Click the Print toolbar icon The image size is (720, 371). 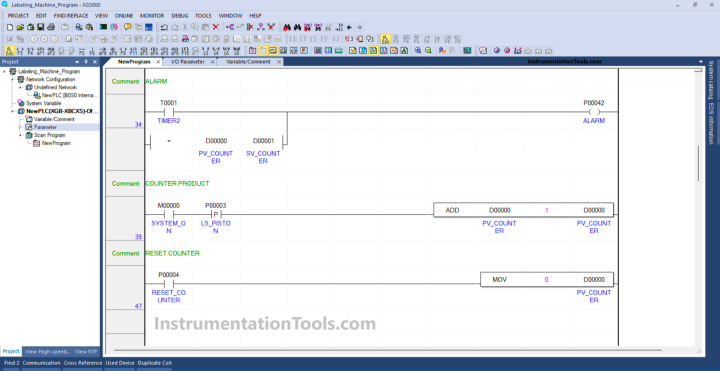(51, 27)
